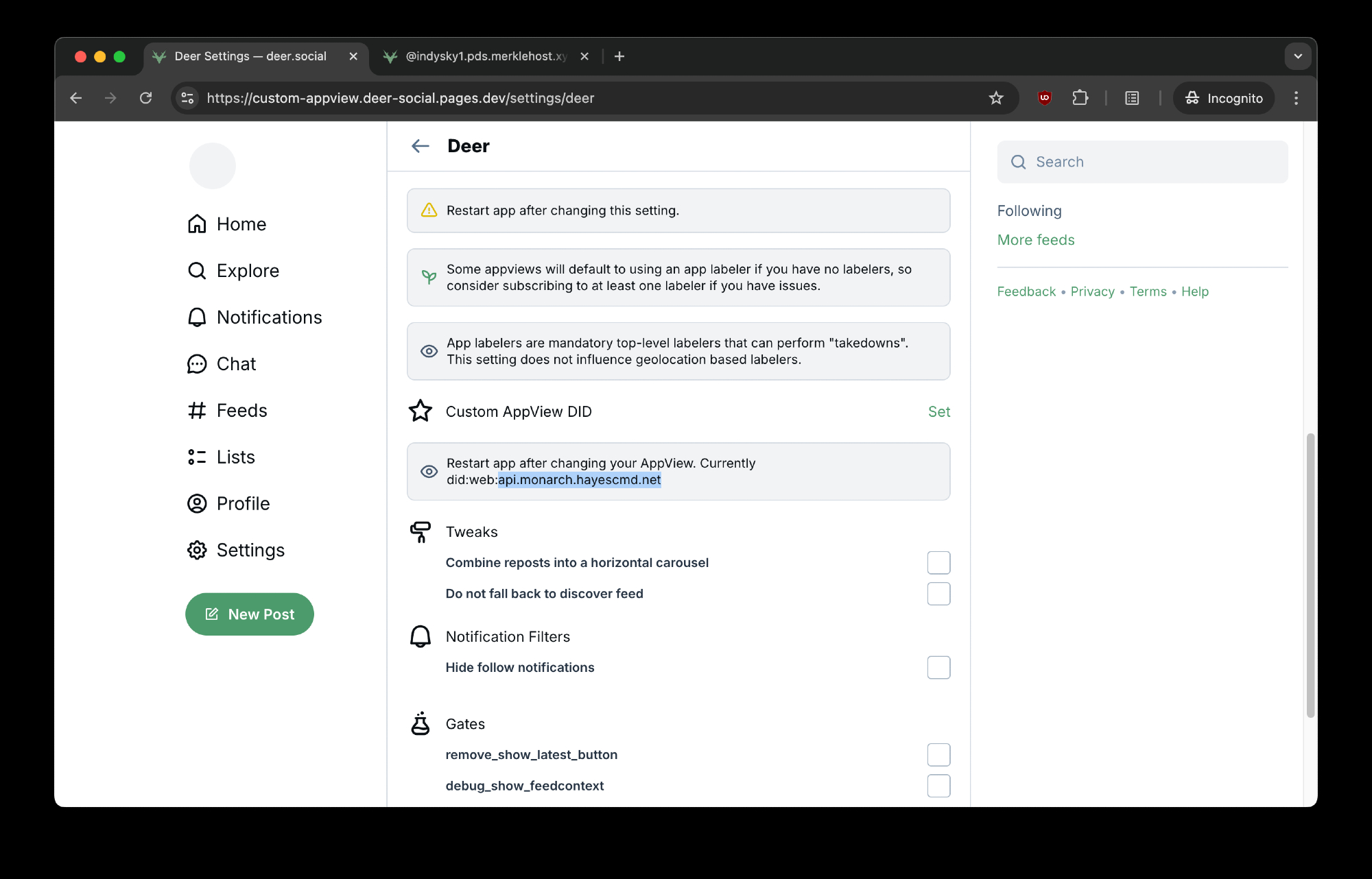
Task: Bookmark page with the star icon
Action: [x=996, y=98]
